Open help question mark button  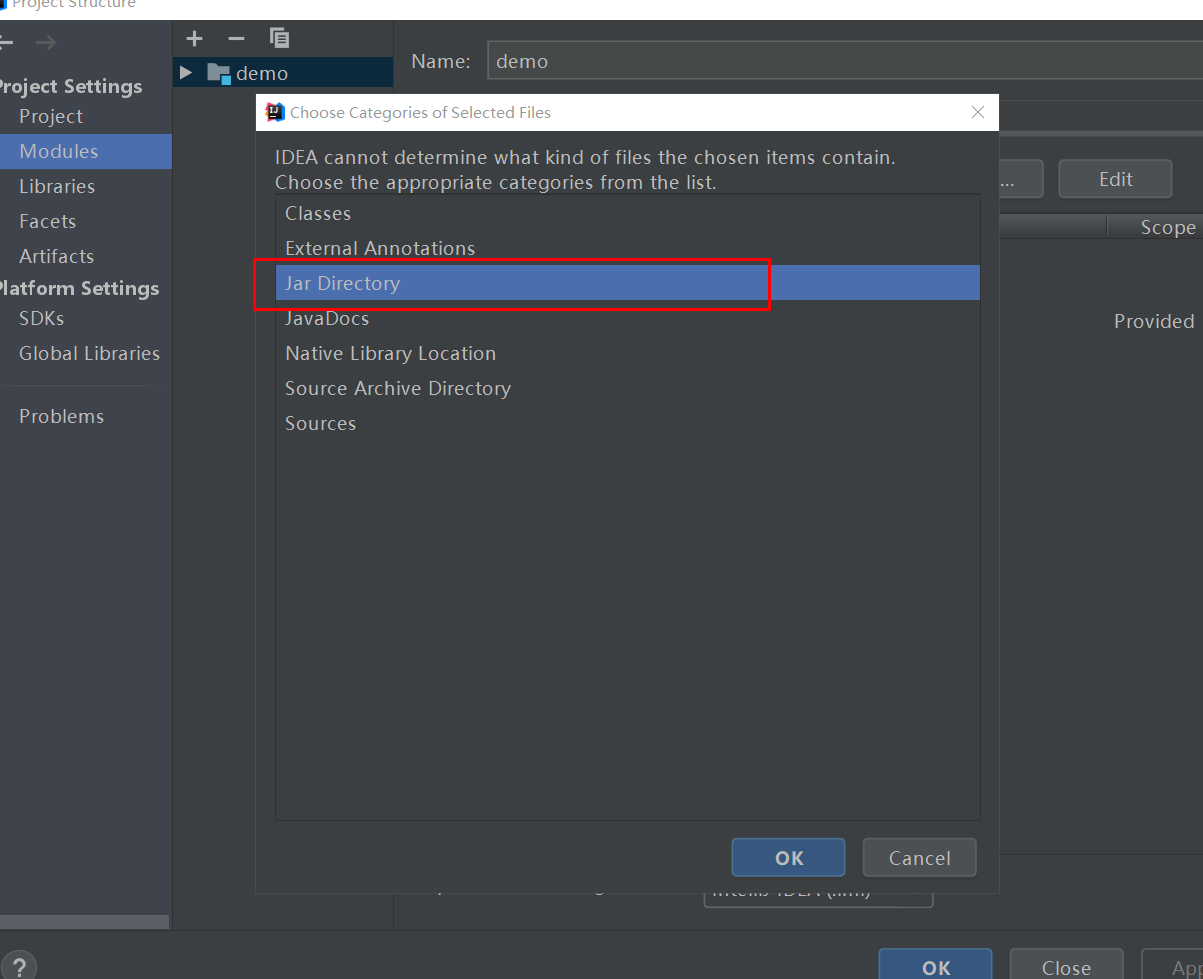pos(18,966)
